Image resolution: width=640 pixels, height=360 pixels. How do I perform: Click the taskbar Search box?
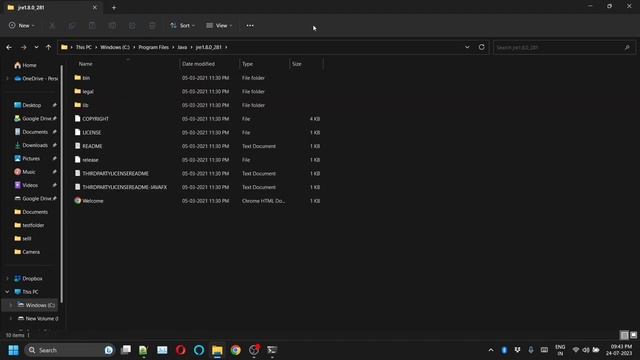pyautogui.click(x=69, y=350)
